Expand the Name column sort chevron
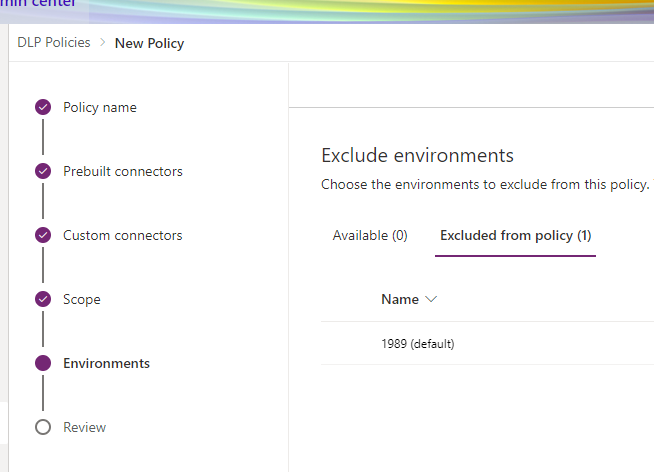This screenshot has height=472, width=654. pos(431,299)
